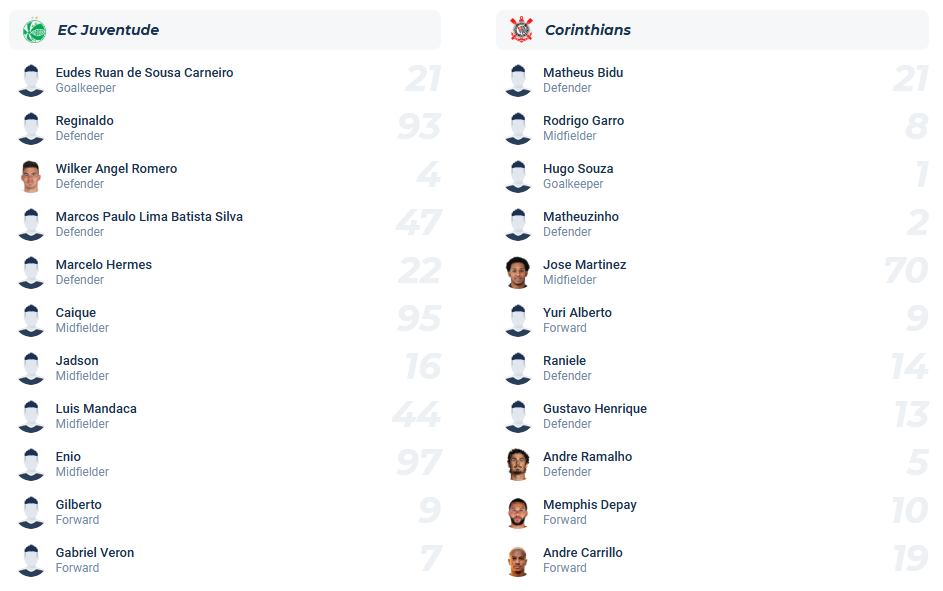The height and width of the screenshot is (591, 943).
Task: Select goalkeeper Eudes Ruan's avatar icon
Action: pos(30,80)
